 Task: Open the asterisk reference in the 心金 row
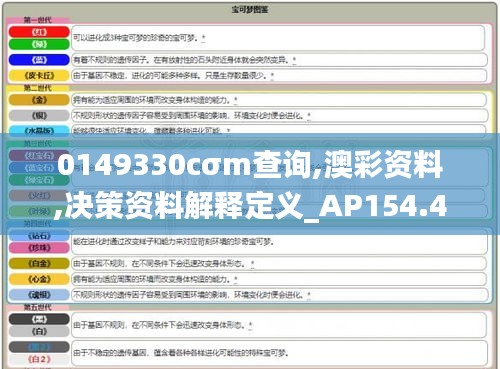point(236,279)
